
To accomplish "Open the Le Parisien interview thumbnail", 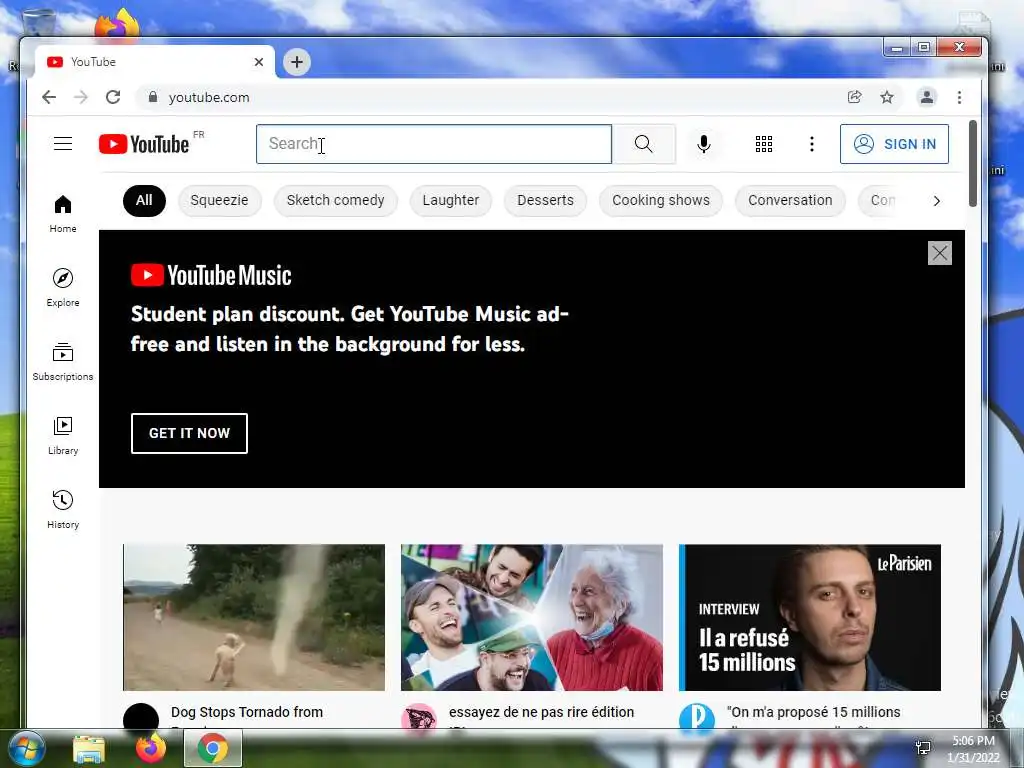I will (810, 617).
